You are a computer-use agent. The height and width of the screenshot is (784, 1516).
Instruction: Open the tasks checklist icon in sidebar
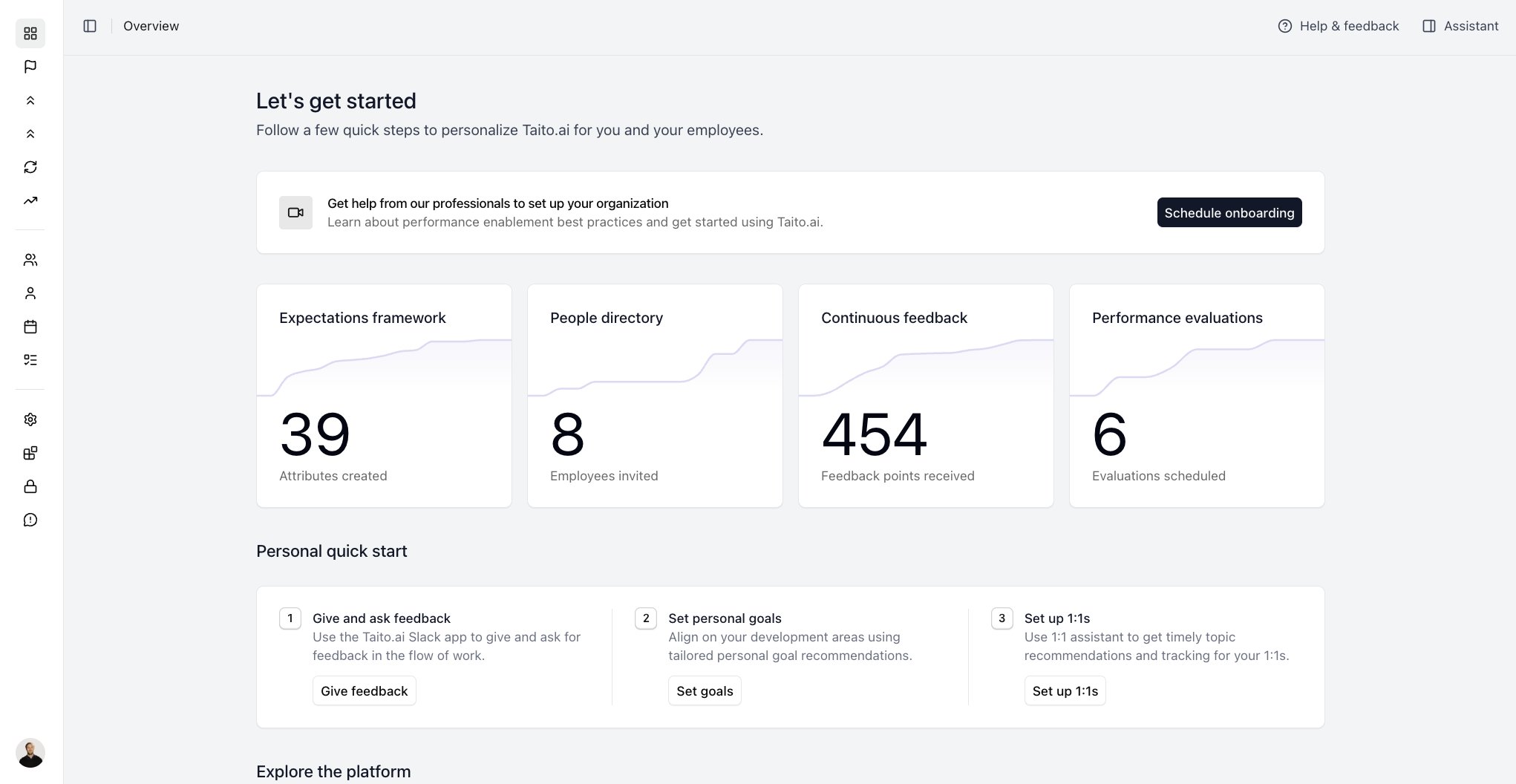(30, 359)
